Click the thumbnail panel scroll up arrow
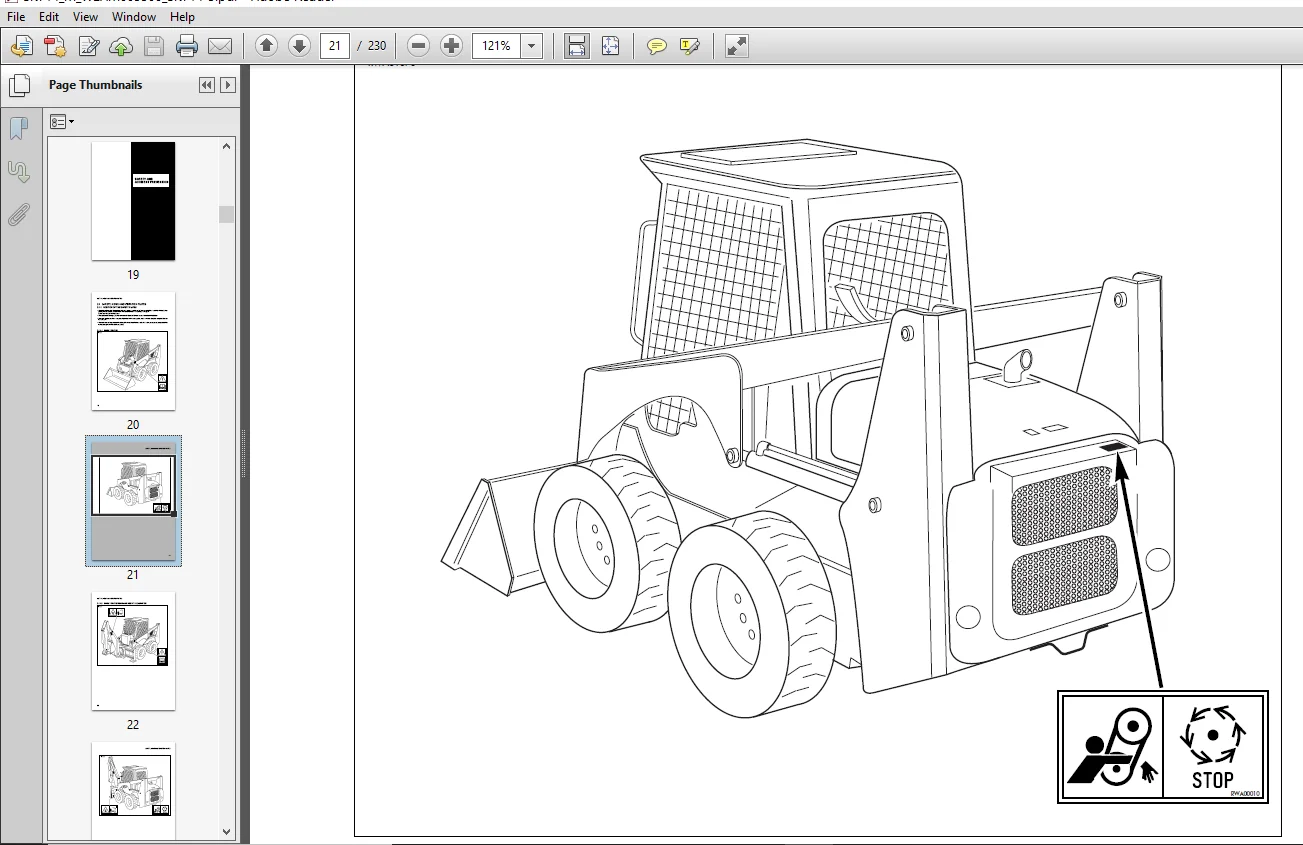 227,146
